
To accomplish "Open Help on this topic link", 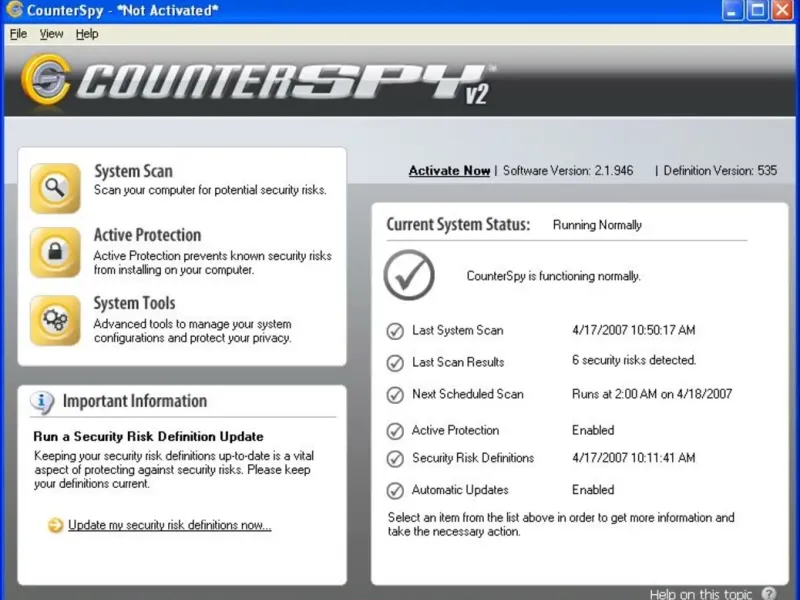I will click(701, 594).
